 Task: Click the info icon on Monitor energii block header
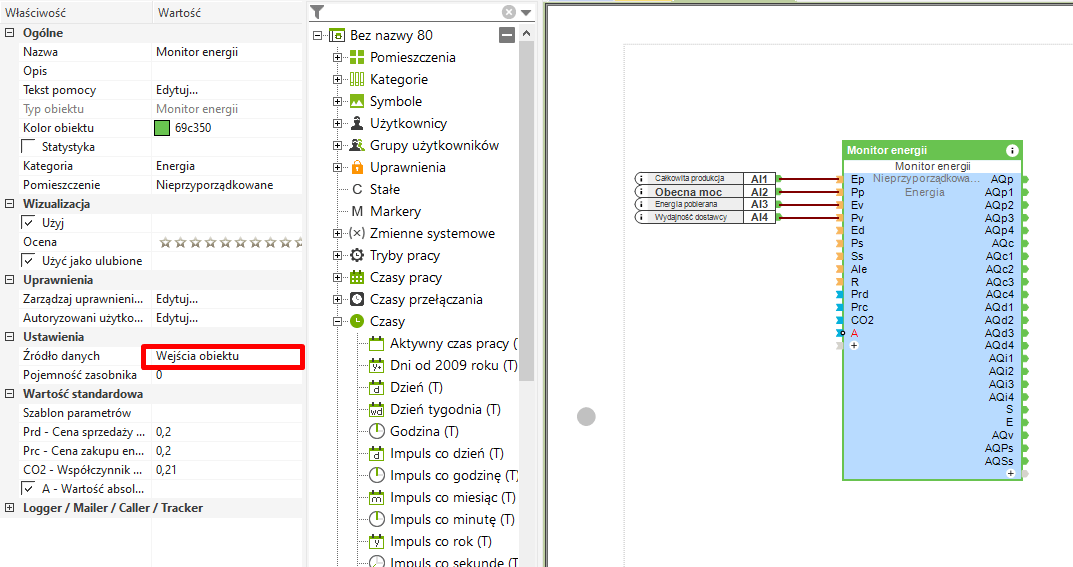point(1012,150)
